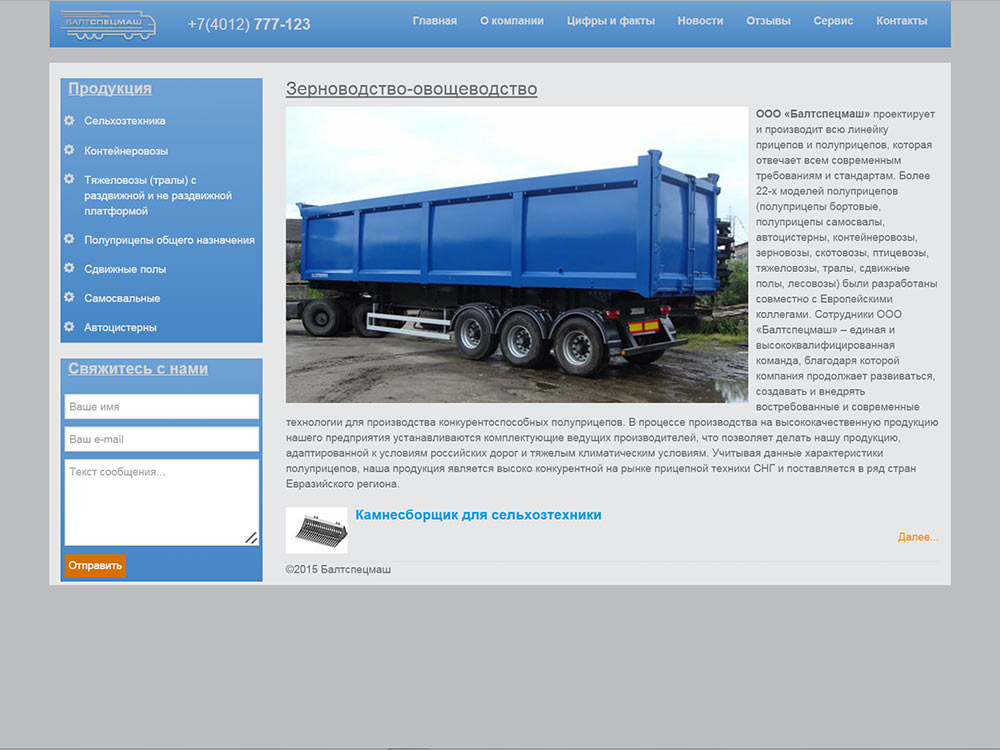This screenshot has height=750, width=1000.
Task: Click the message textarea resize handle
Action: click(251, 538)
